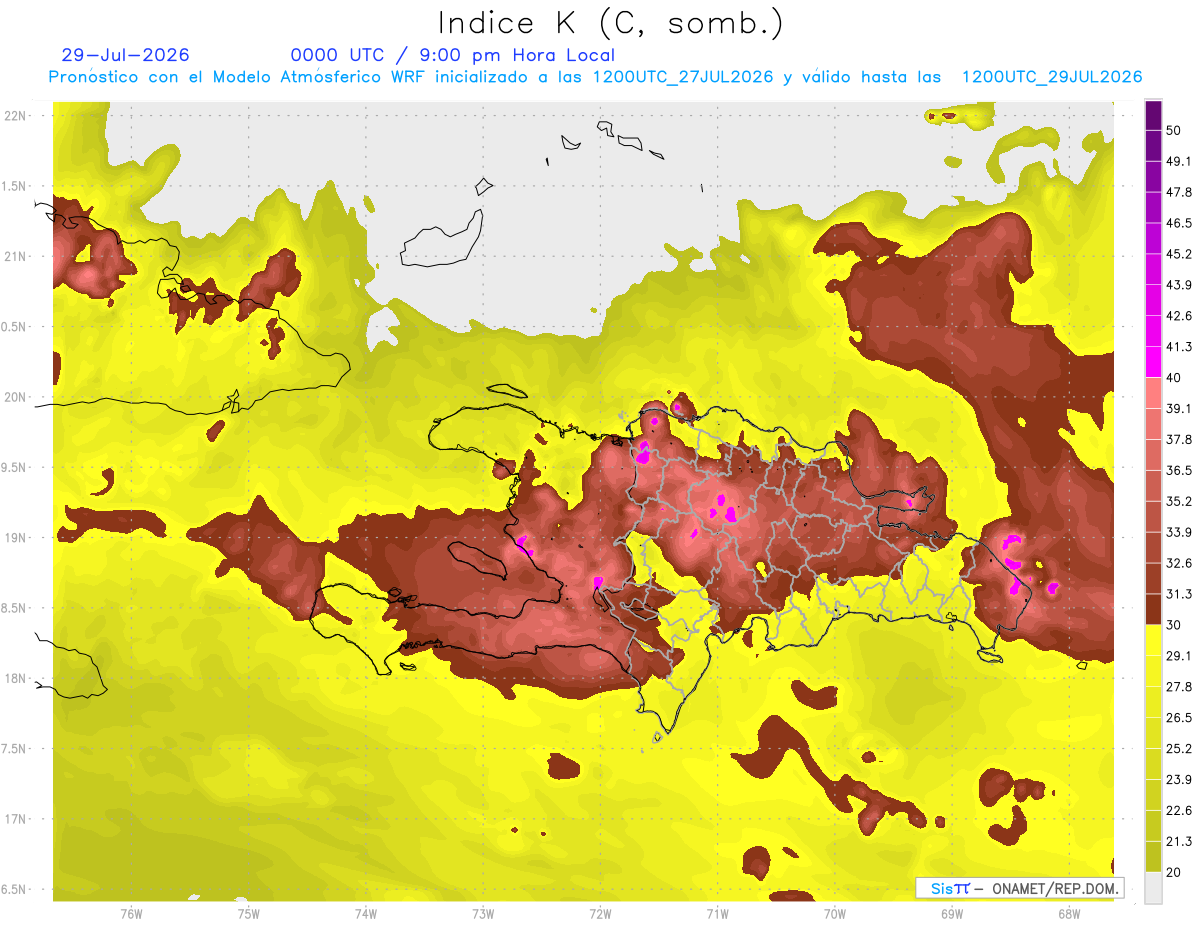This screenshot has width=1200, height=927.
Task: Click the legend value '43.9'
Action: (x=1178, y=285)
